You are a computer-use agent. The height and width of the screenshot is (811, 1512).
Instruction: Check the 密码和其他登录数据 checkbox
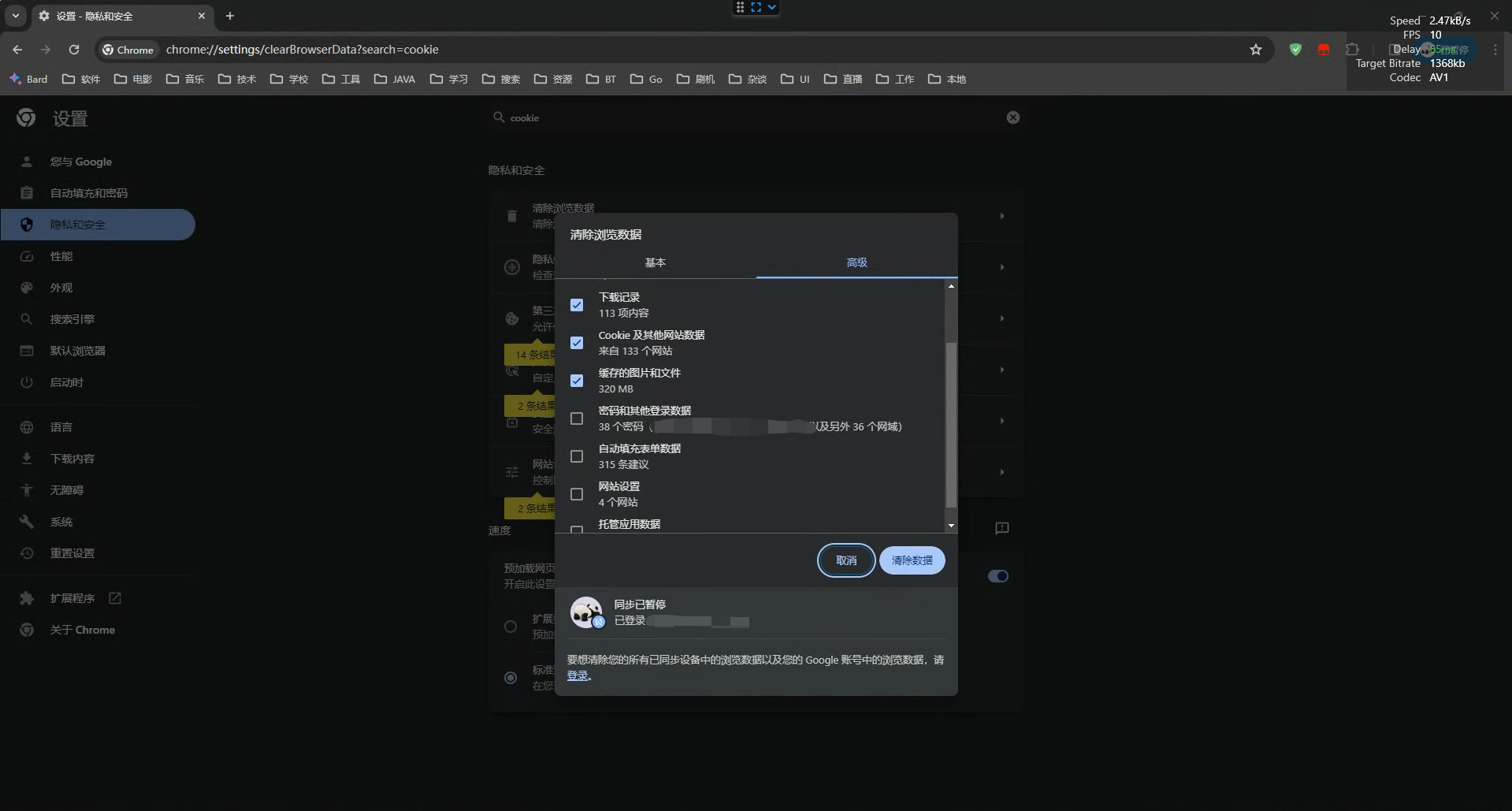pos(577,419)
